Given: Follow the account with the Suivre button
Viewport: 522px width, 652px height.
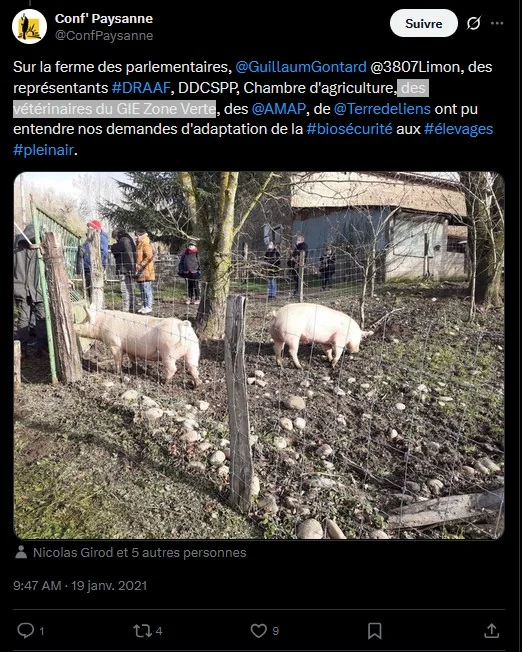Looking at the screenshot, I should (x=423, y=23).
